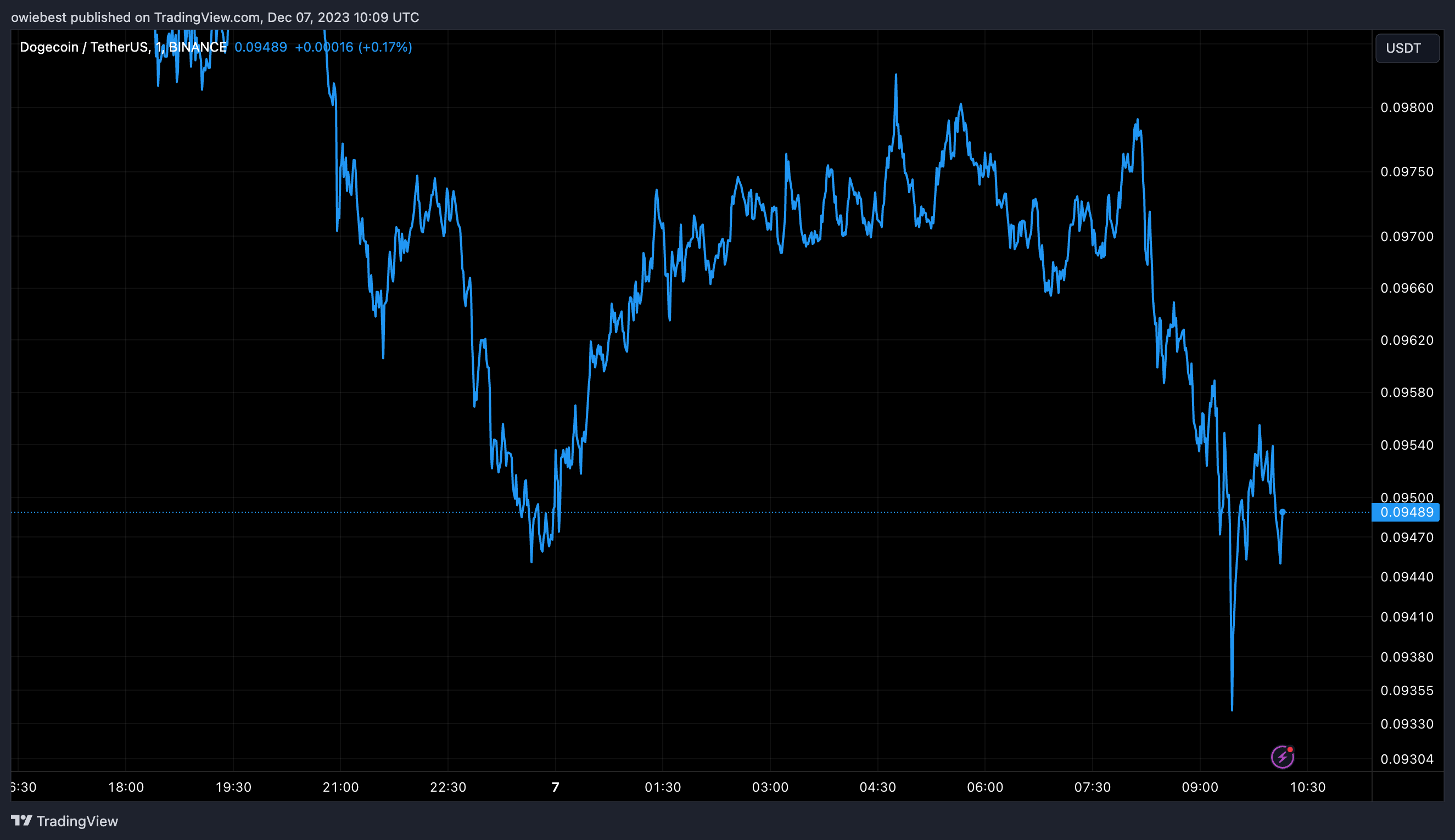Click the 22:30 time axis label

[447, 787]
